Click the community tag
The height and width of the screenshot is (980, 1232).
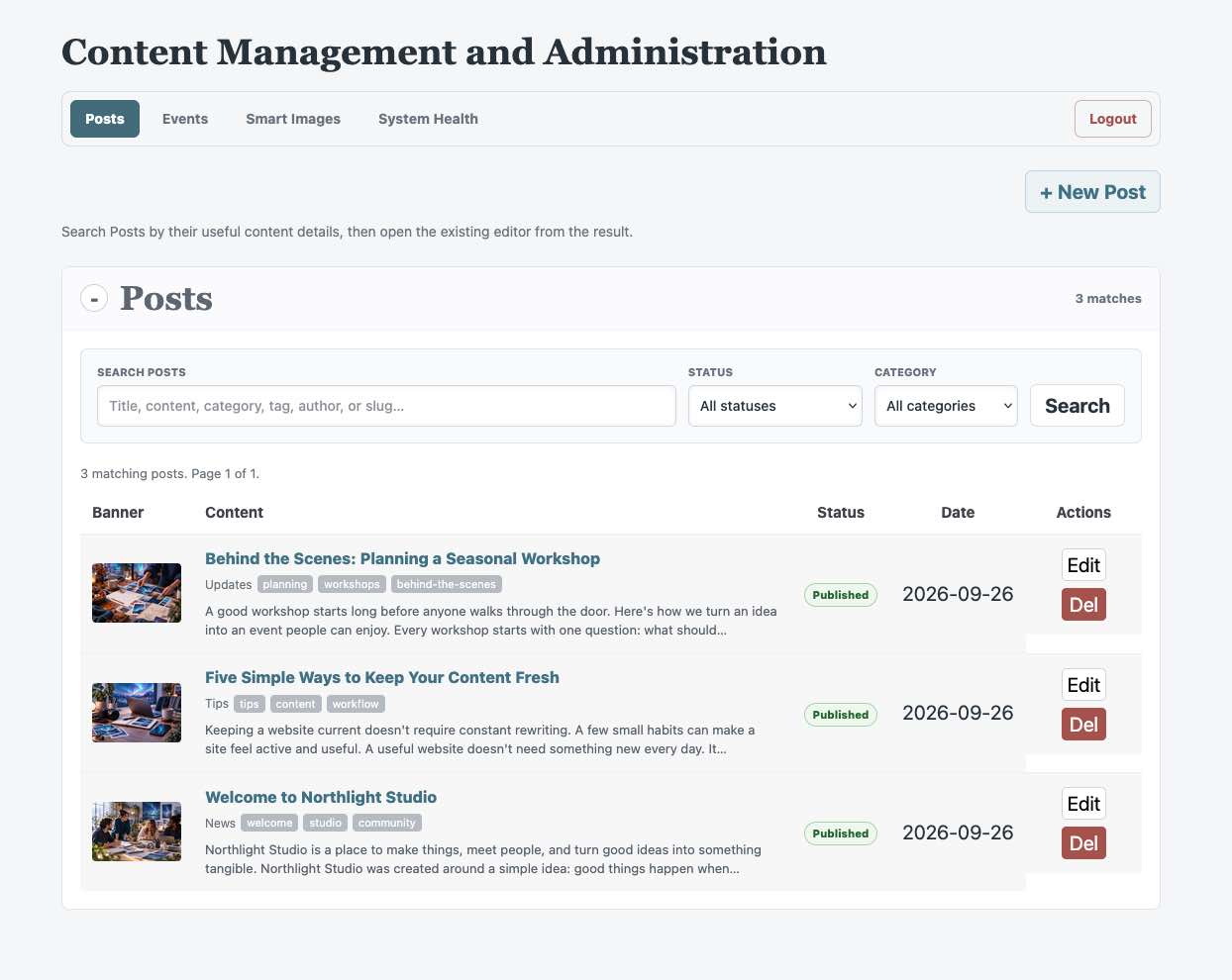[387, 823]
